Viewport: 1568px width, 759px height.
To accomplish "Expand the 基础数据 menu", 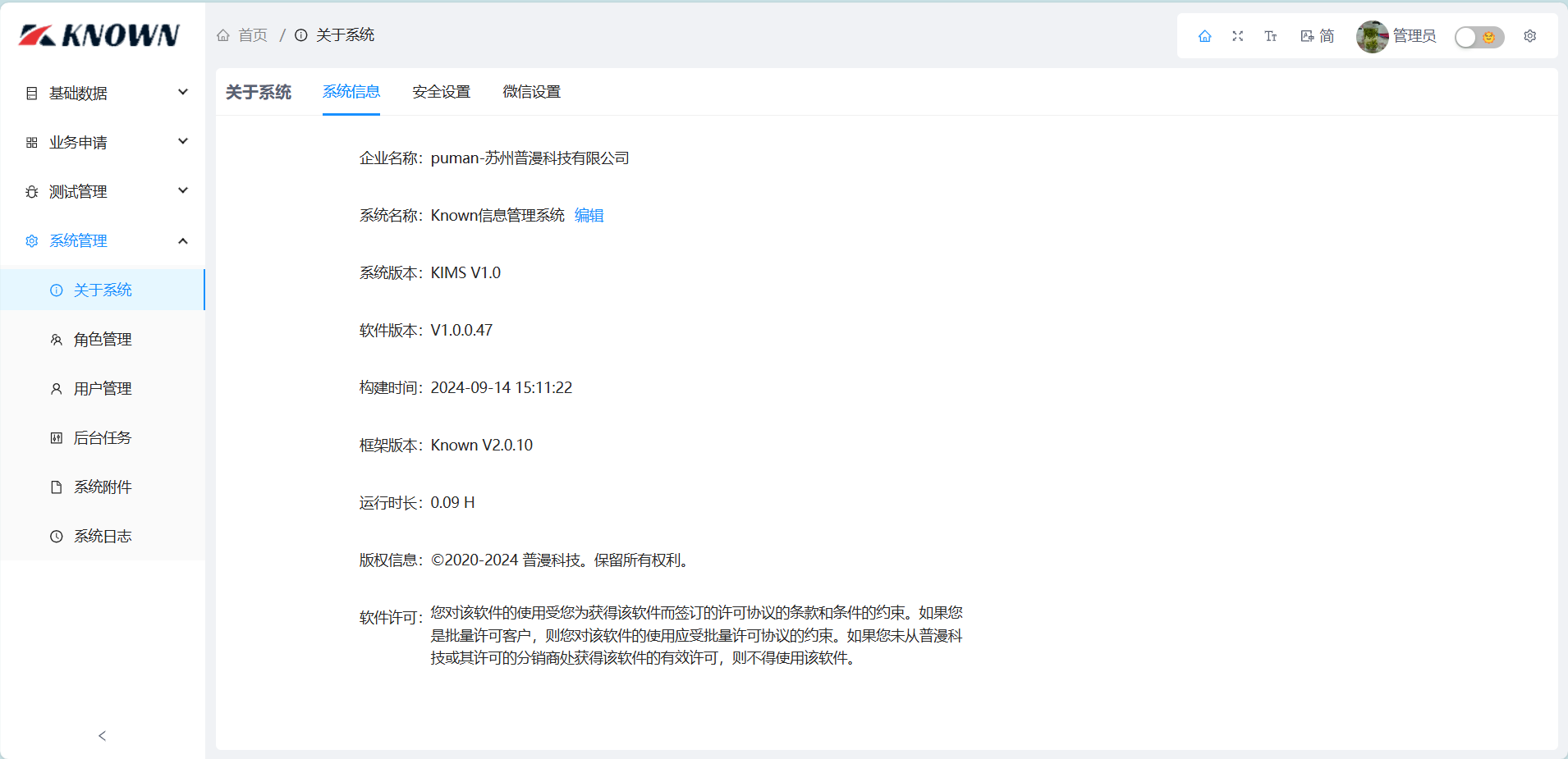I will click(x=103, y=93).
